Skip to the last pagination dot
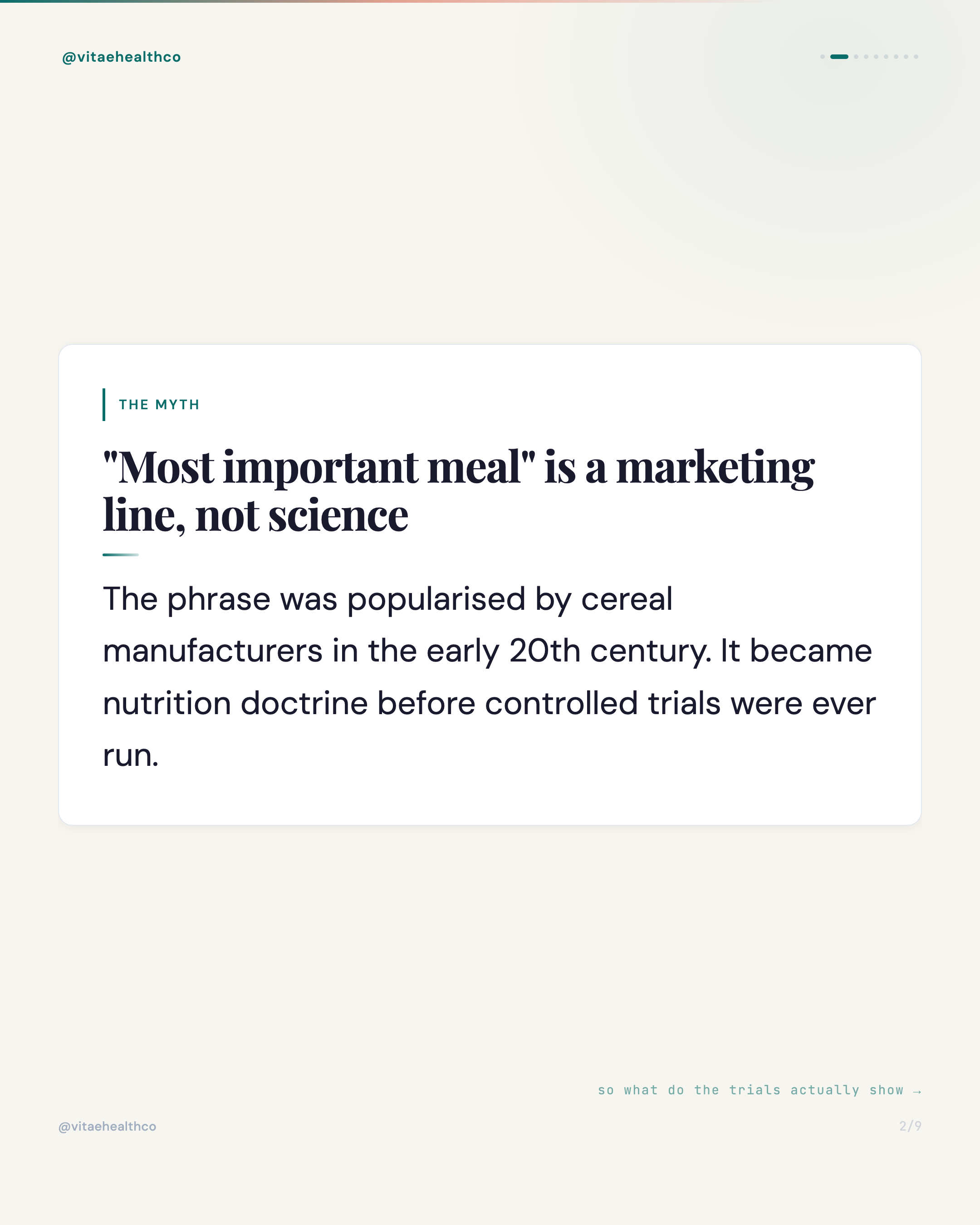This screenshot has width=980, height=1225. (x=916, y=57)
